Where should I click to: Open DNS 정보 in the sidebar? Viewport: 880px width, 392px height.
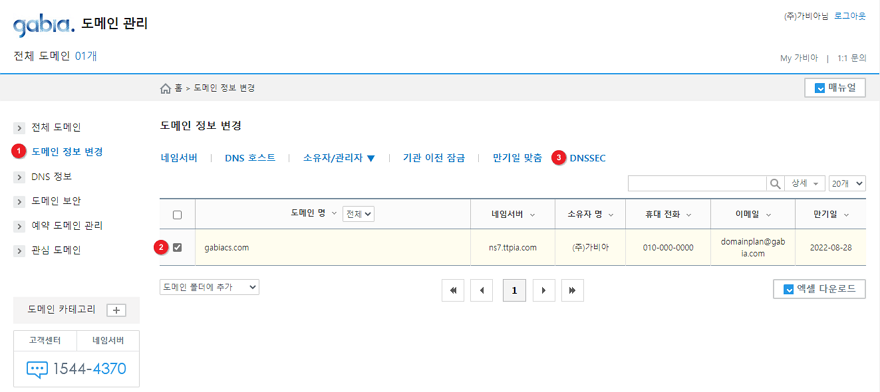click(x=52, y=176)
